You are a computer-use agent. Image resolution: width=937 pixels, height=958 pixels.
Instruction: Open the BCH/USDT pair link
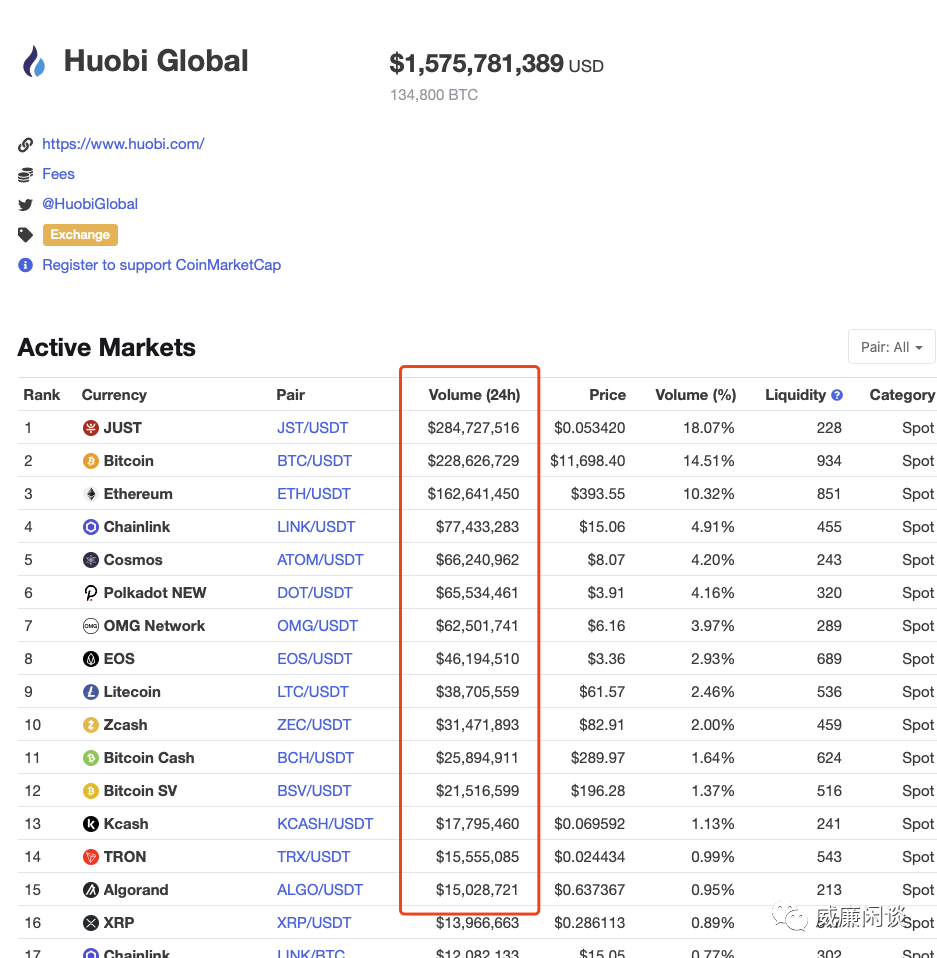(315, 758)
